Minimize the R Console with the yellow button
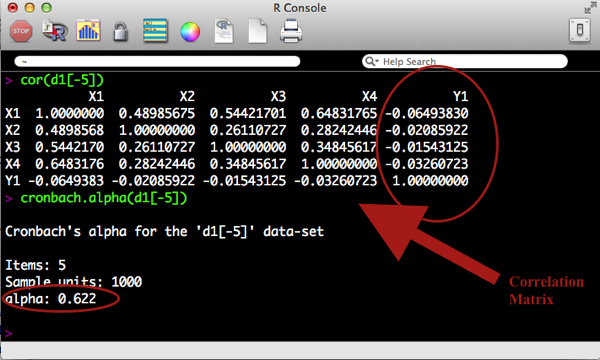This screenshot has height=360, width=600. pos(29,8)
